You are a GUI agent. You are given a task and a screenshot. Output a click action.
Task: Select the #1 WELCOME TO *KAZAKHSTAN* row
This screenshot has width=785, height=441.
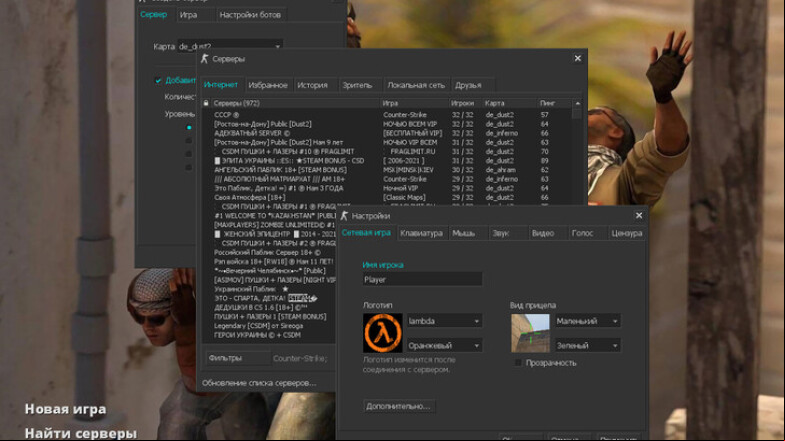click(x=269, y=216)
